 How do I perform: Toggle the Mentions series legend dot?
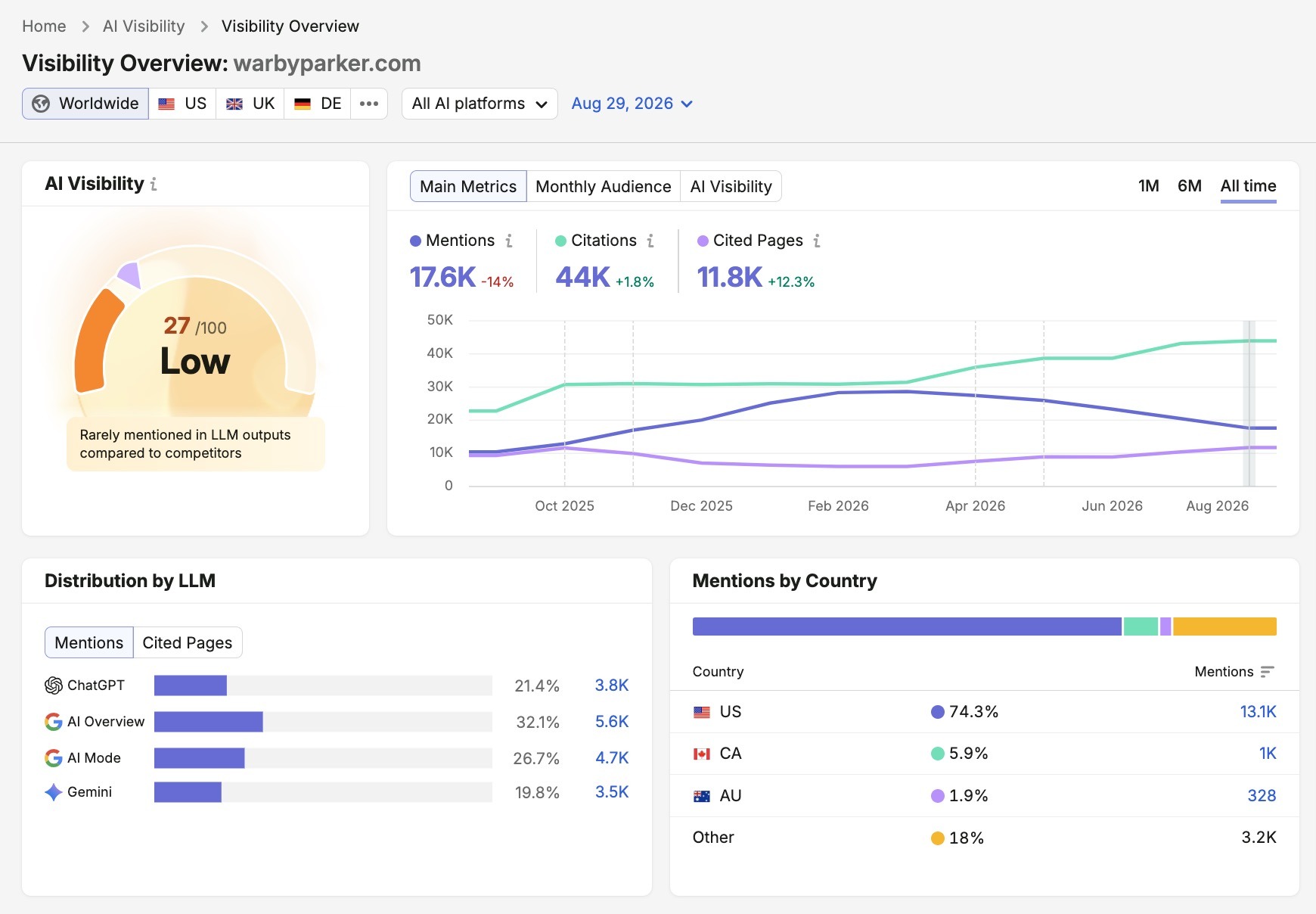pos(415,241)
